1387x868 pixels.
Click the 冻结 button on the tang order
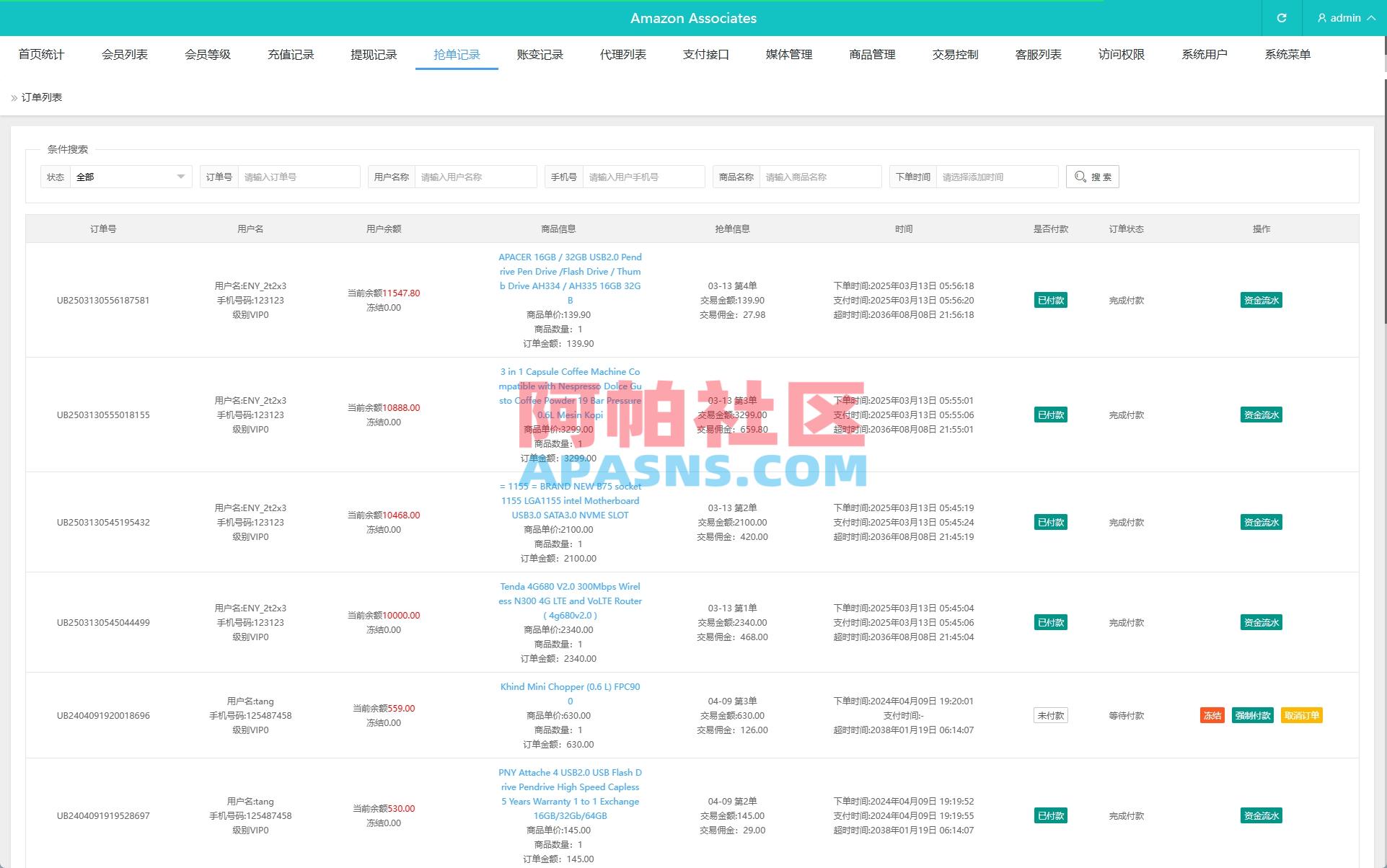[x=1212, y=715]
